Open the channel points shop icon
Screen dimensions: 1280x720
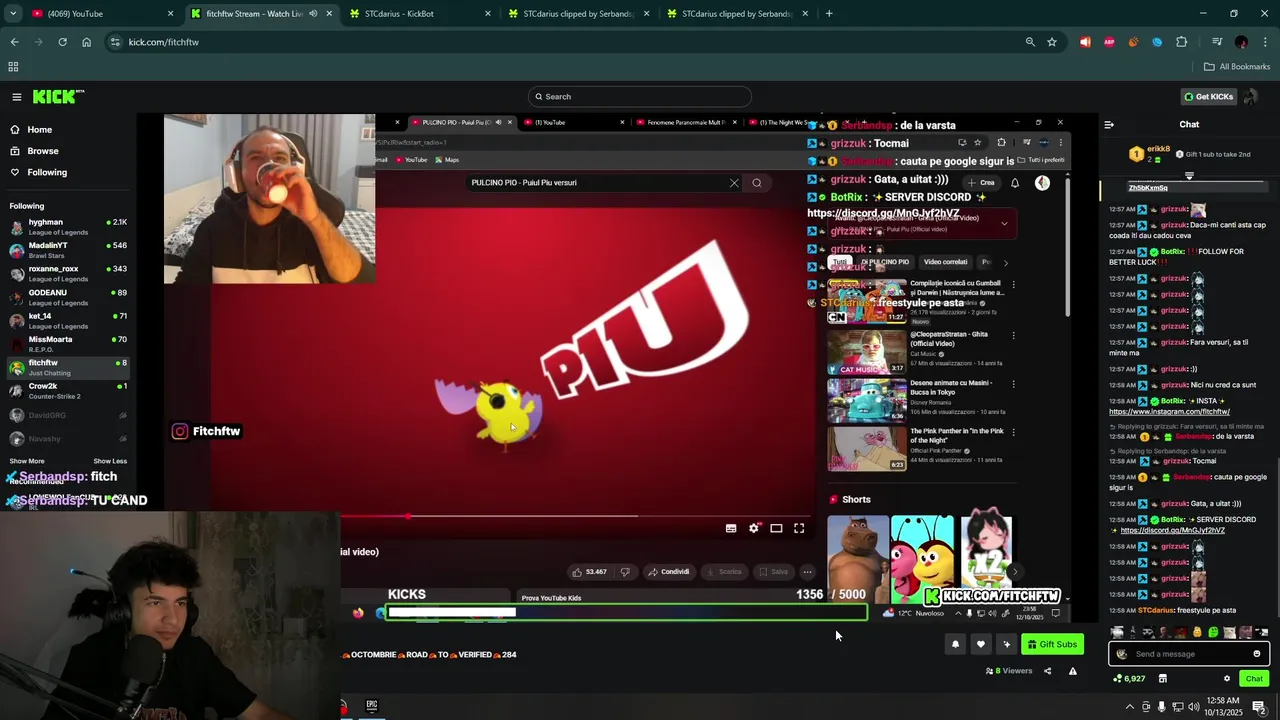1162,679
